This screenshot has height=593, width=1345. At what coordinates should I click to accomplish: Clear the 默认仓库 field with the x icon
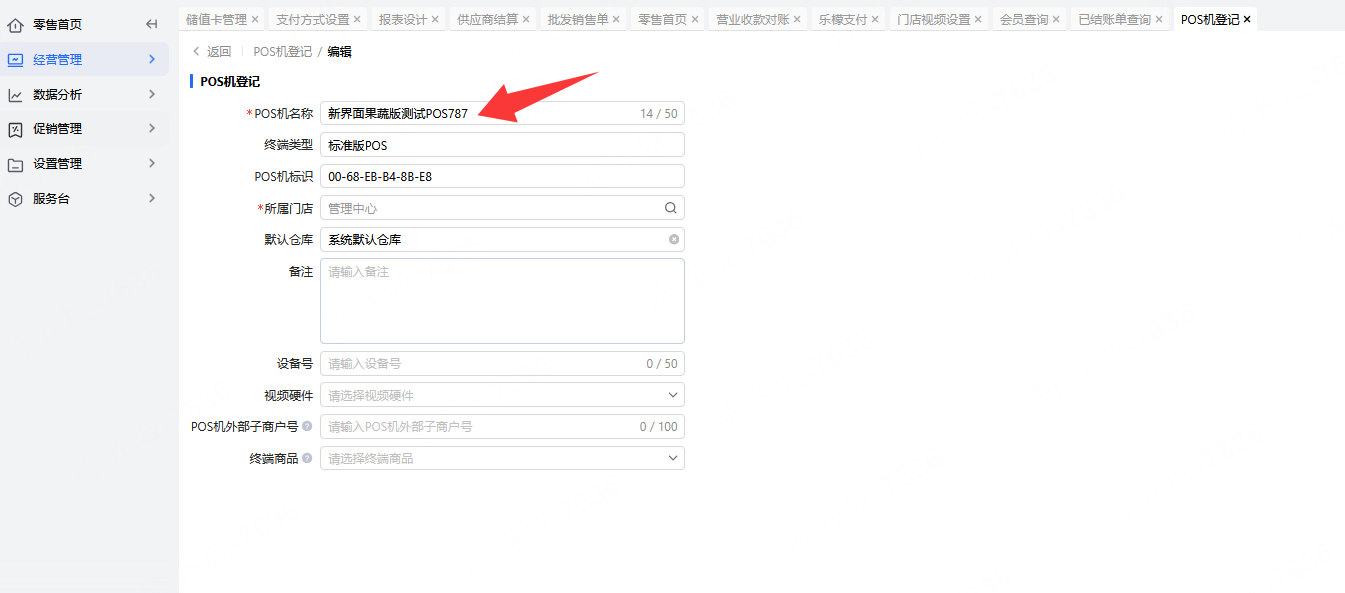point(674,239)
